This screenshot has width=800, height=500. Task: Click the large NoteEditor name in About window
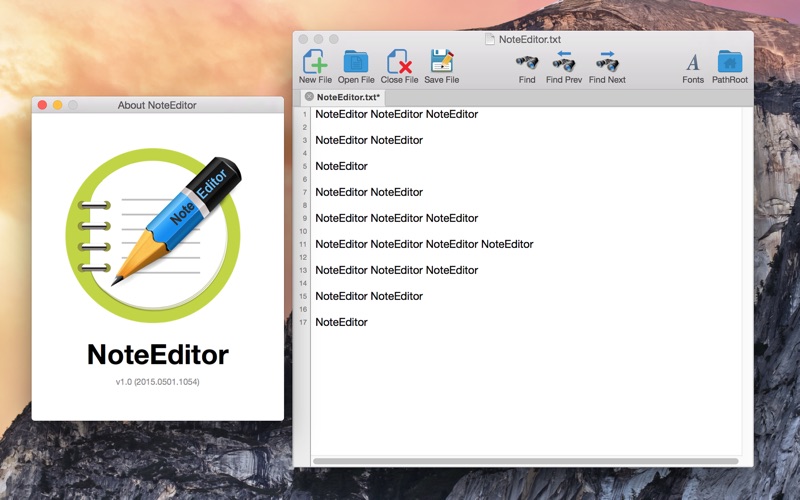coord(158,354)
